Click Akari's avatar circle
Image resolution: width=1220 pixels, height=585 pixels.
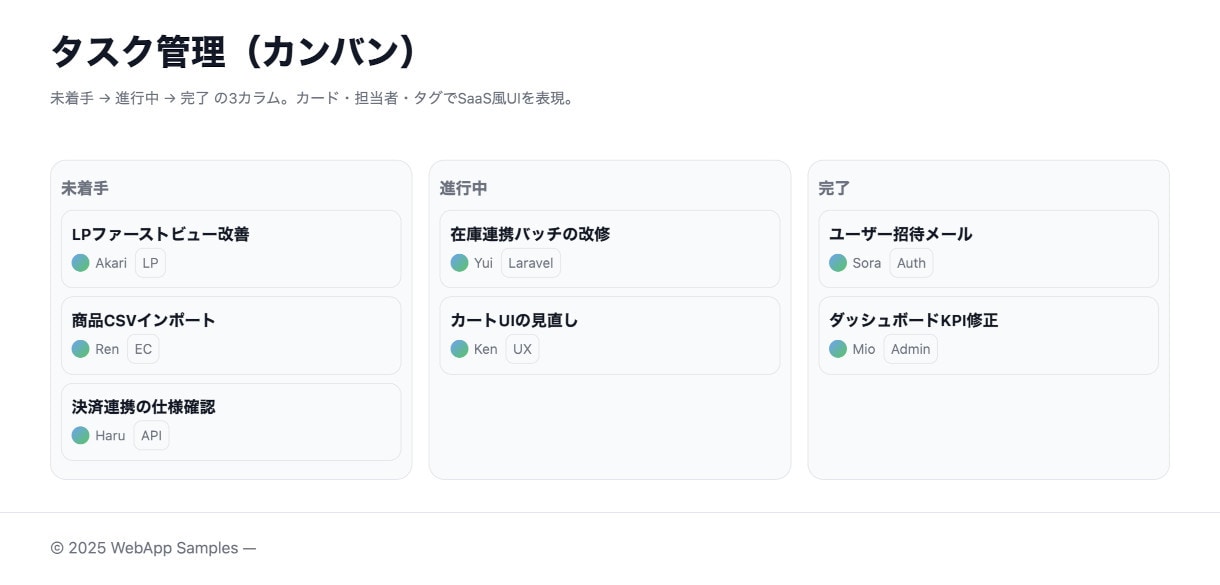click(81, 263)
